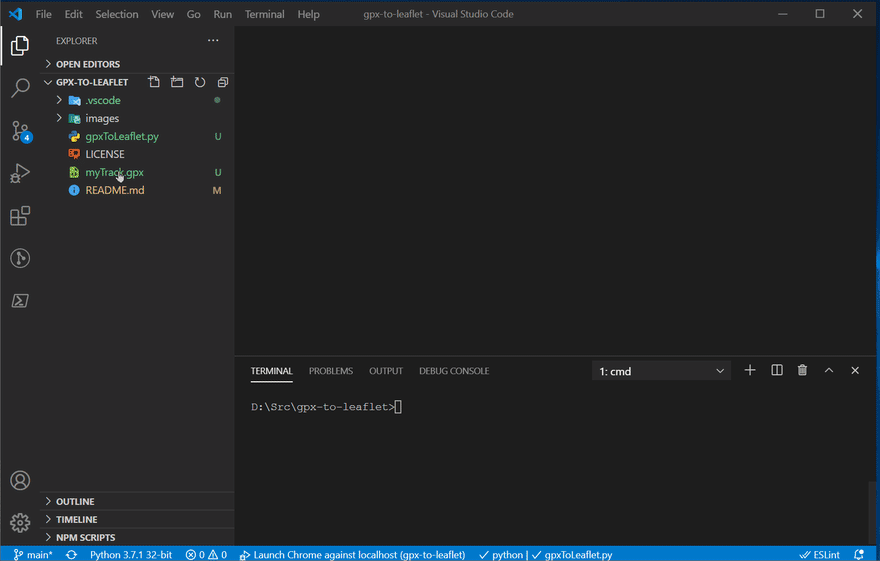The image size is (880, 561).
Task: Expand the .vscode folder
Action: [x=137, y=100]
